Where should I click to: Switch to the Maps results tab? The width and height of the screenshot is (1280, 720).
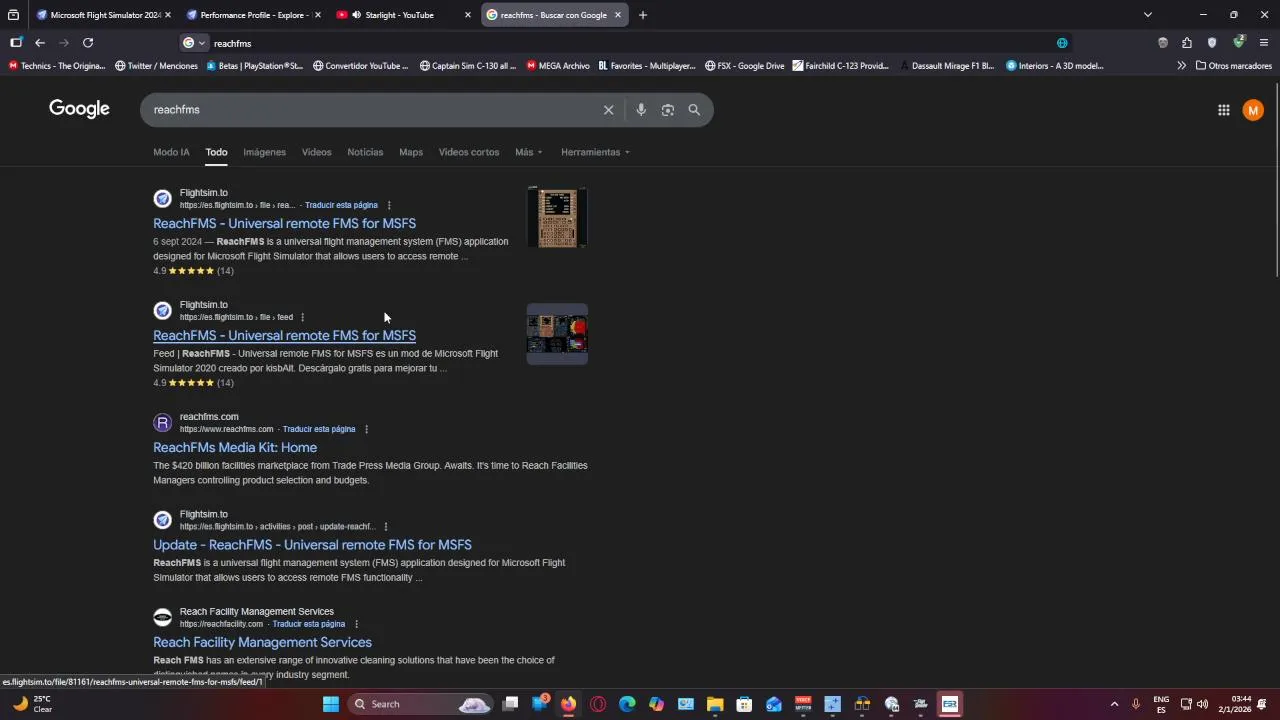click(x=411, y=152)
